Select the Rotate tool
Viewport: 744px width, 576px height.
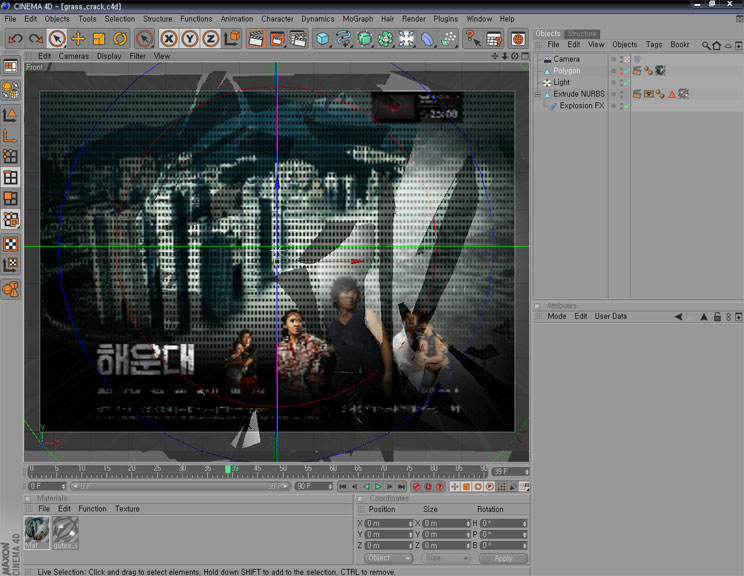tap(120, 38)
